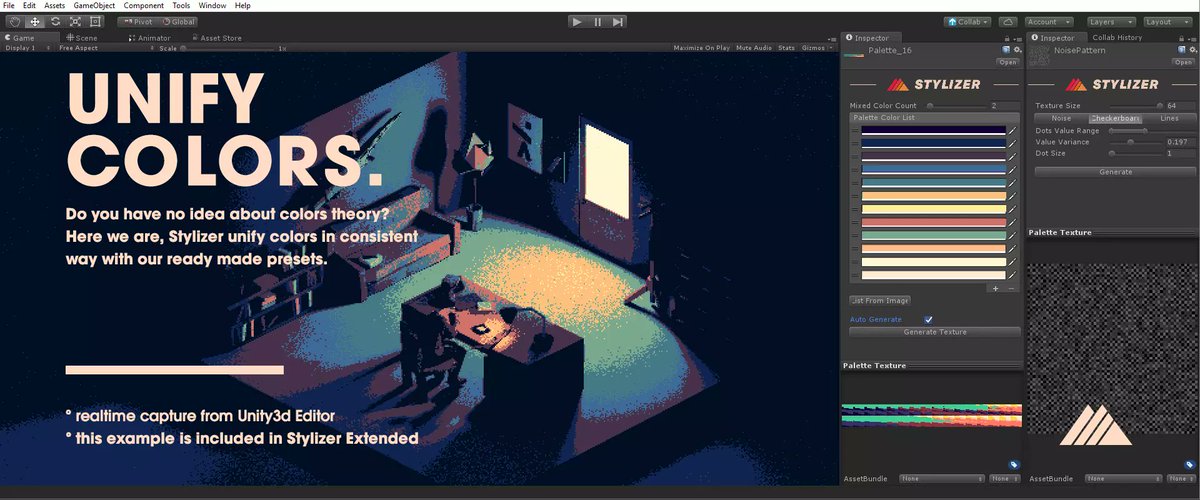
Task: Open the Gizmos dropdown
Action: 816,47
